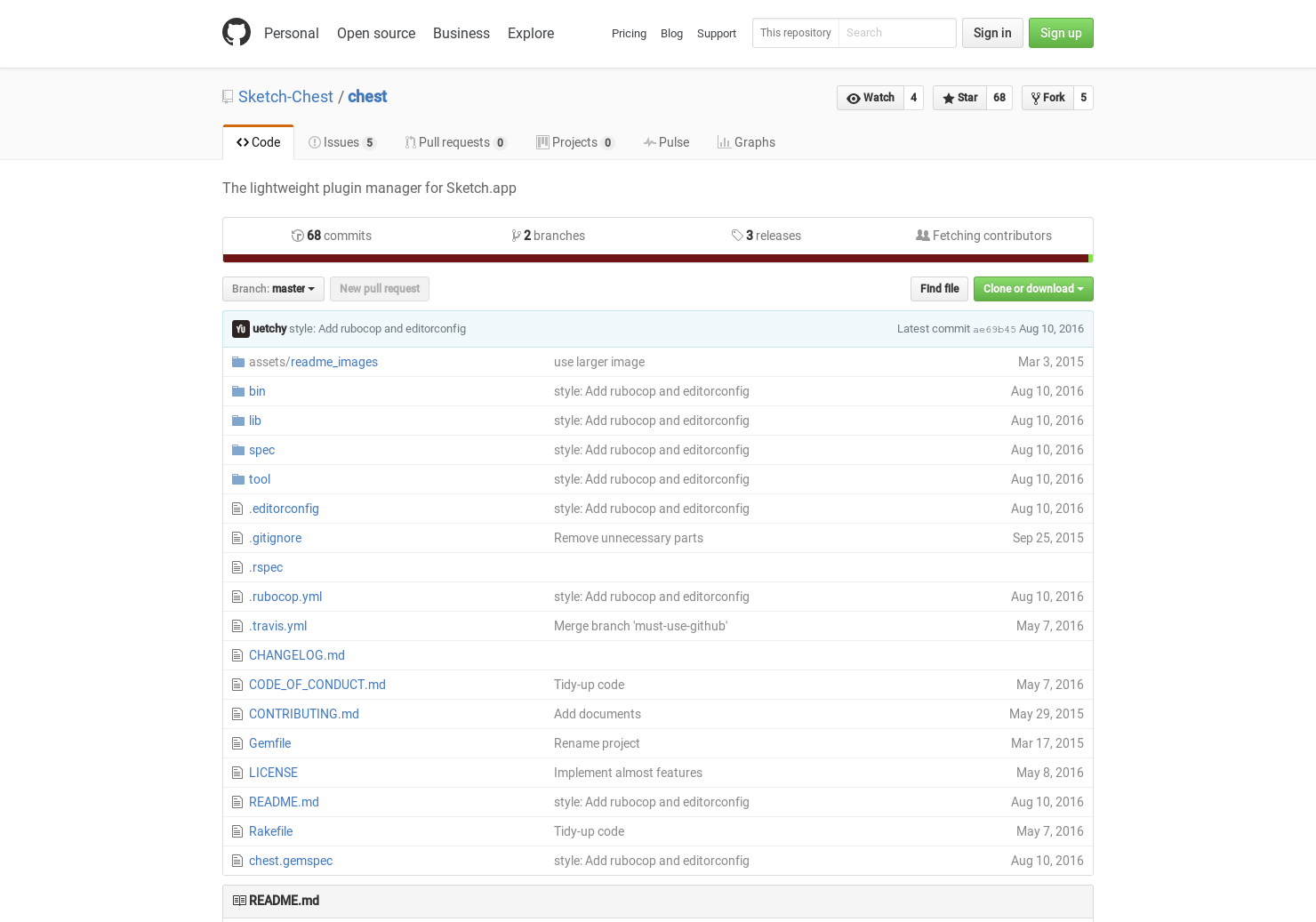
Task: Open the Branch: master dropdown
Action: (273, 289)
